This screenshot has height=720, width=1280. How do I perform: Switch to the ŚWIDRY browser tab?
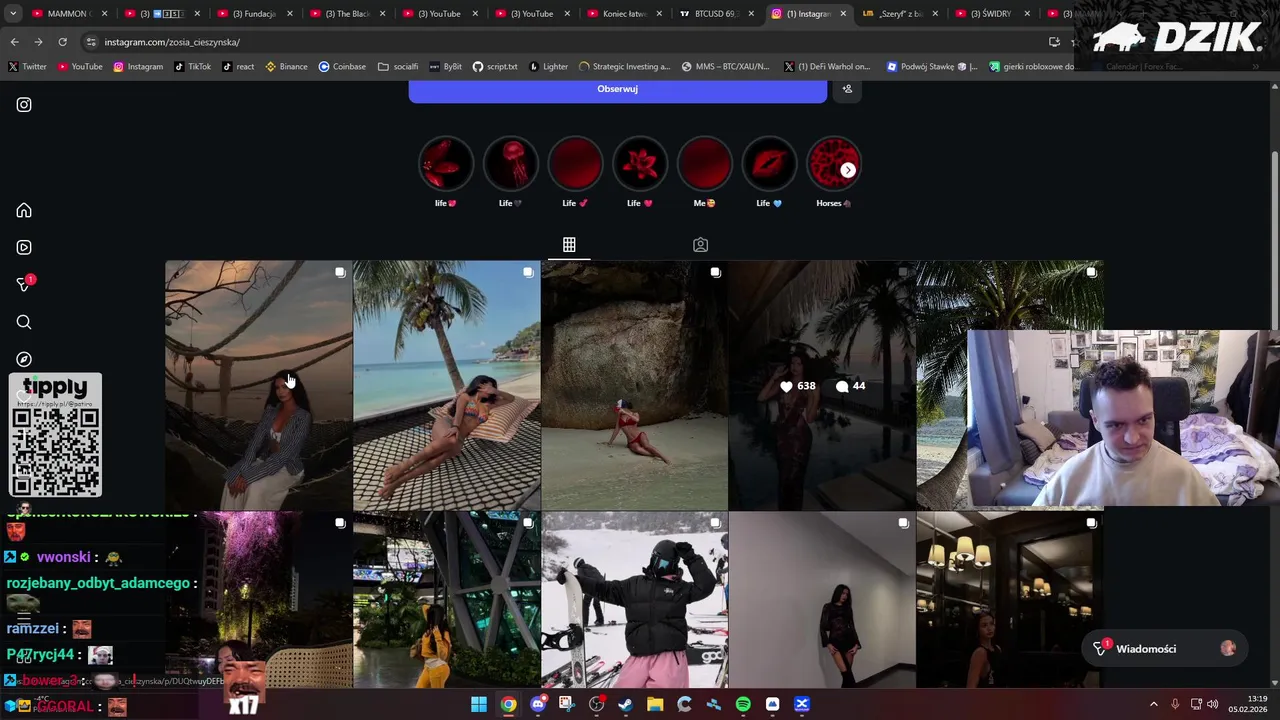(993, 14)
